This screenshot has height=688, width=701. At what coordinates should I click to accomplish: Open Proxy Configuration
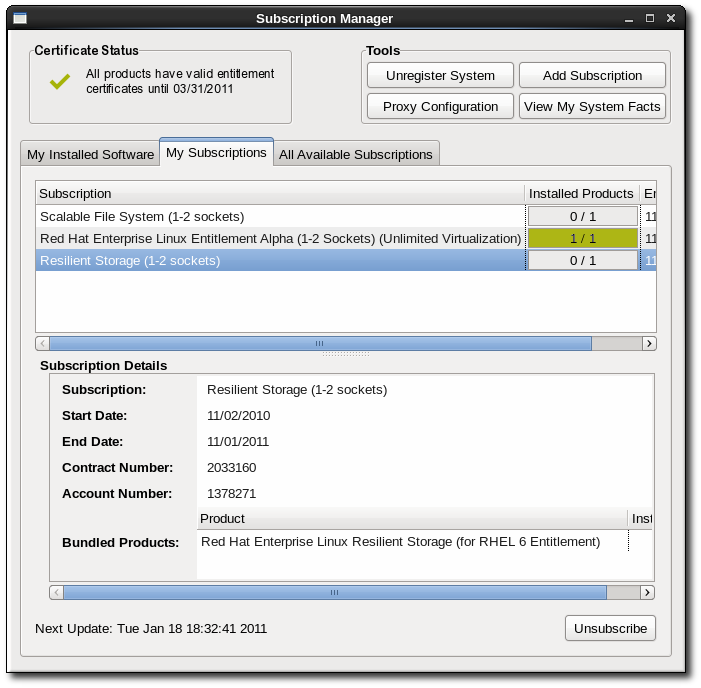click(x=440, y=106)
